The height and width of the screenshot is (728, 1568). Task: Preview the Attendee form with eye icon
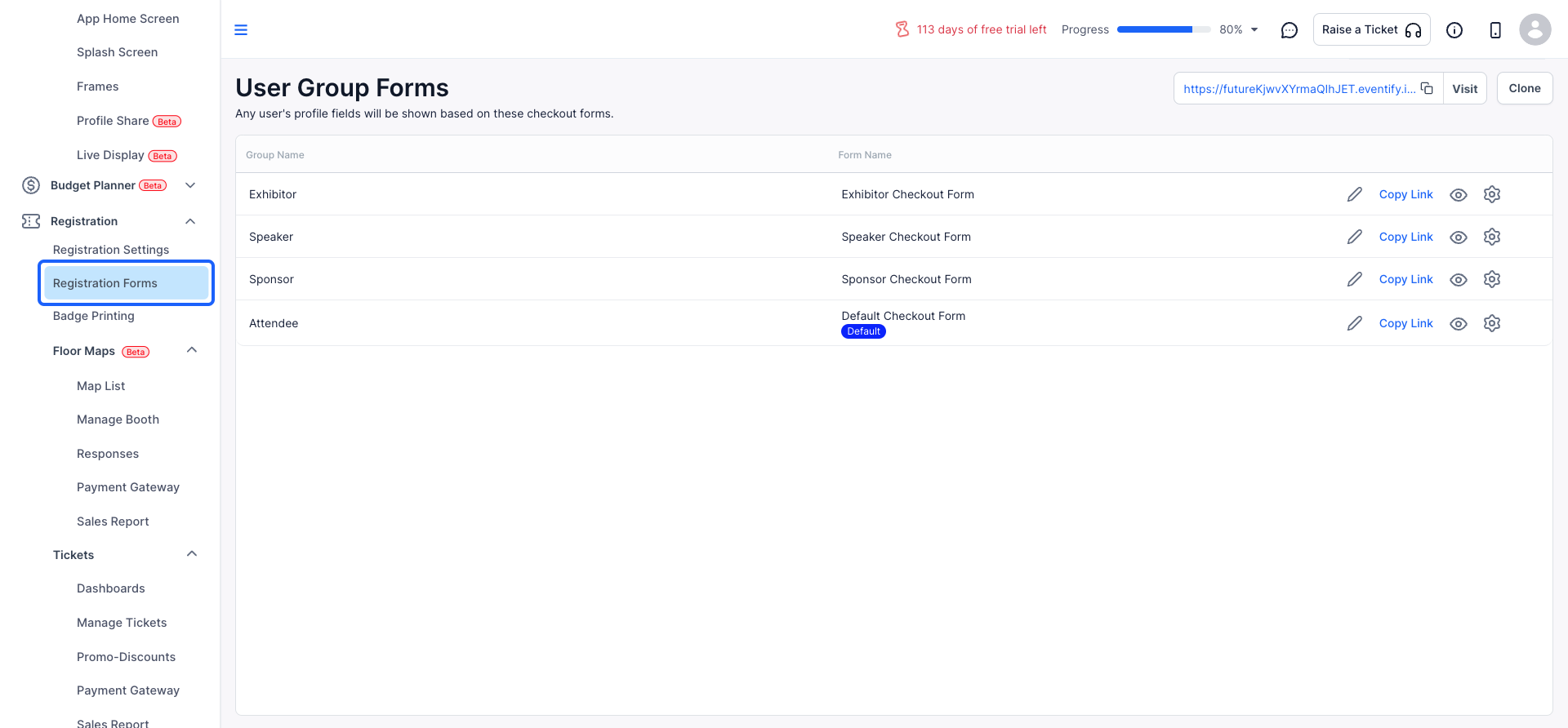1459,324
